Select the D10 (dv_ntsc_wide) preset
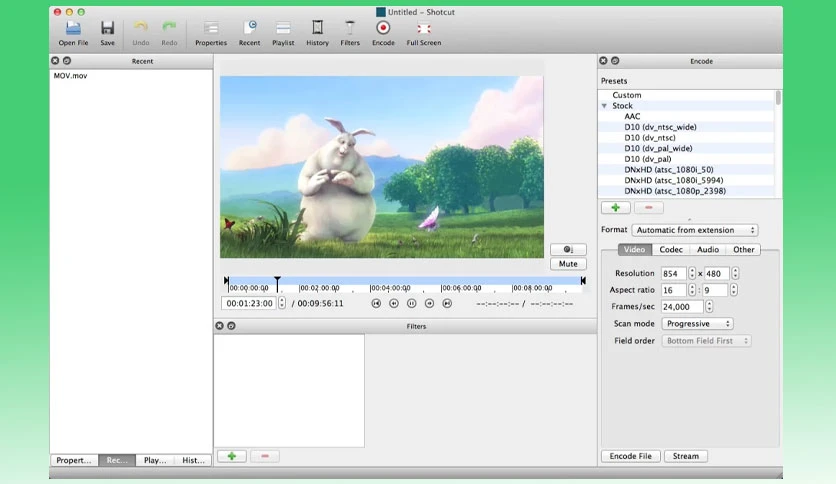The width and height of the screenshot is (836, 484). (660, 127)
